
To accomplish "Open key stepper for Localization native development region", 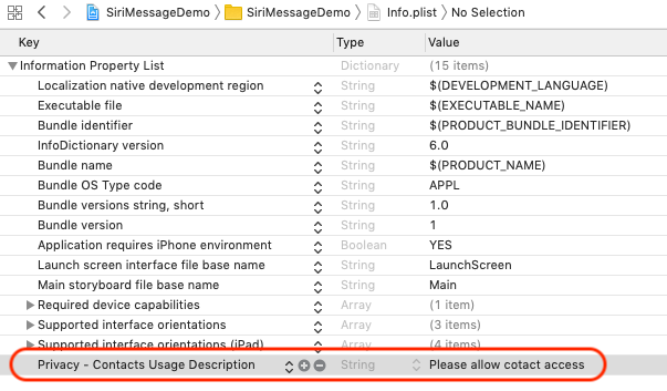I will [x=318, y=88].
